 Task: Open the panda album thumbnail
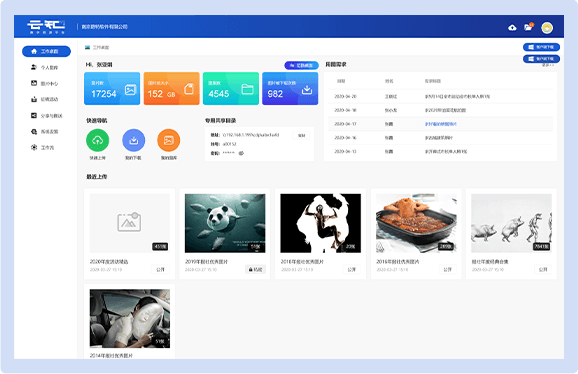pyautogui.click(x=225, y=223)
